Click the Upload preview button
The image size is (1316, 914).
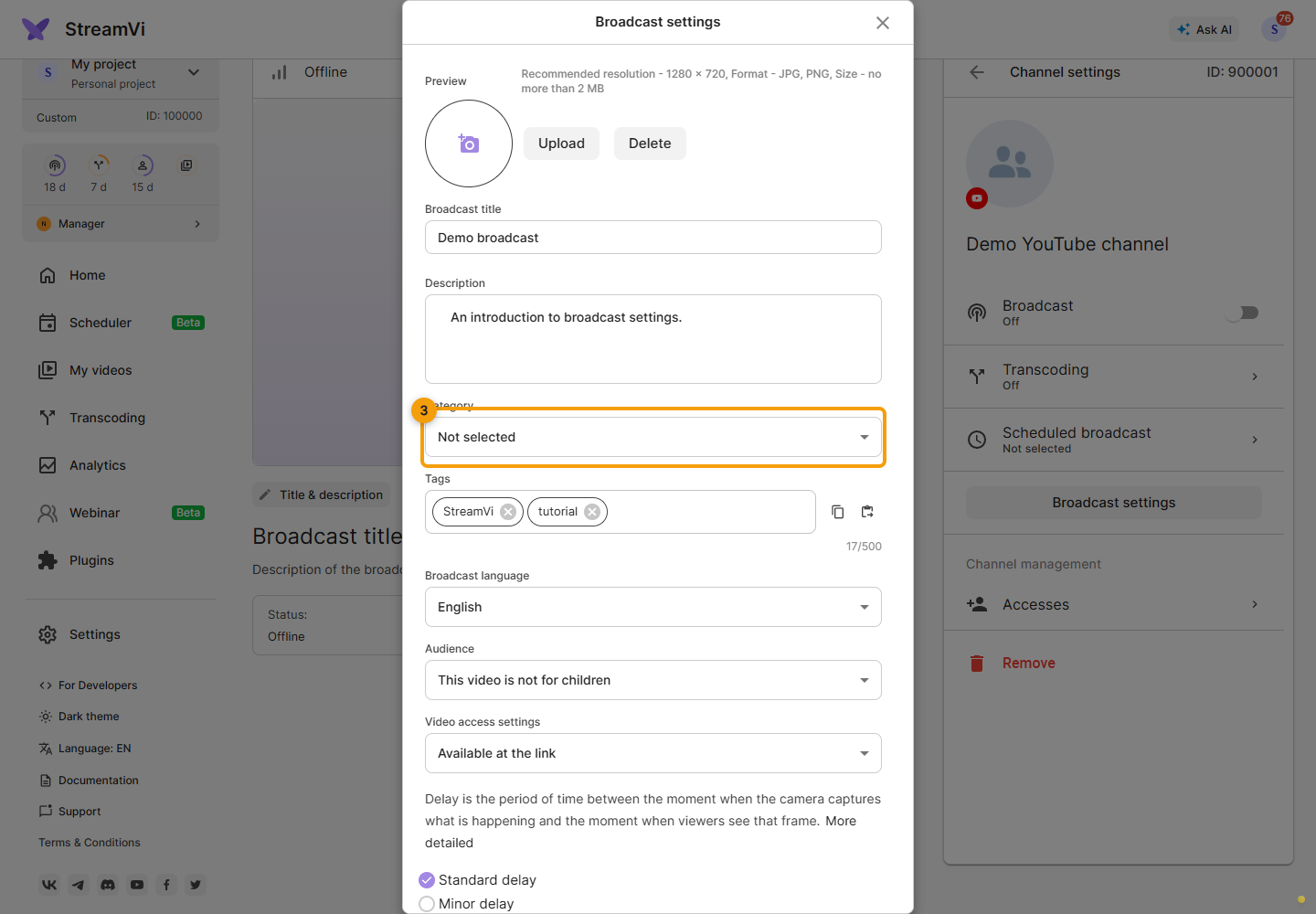pyautogui.click(x=561, y=143)
